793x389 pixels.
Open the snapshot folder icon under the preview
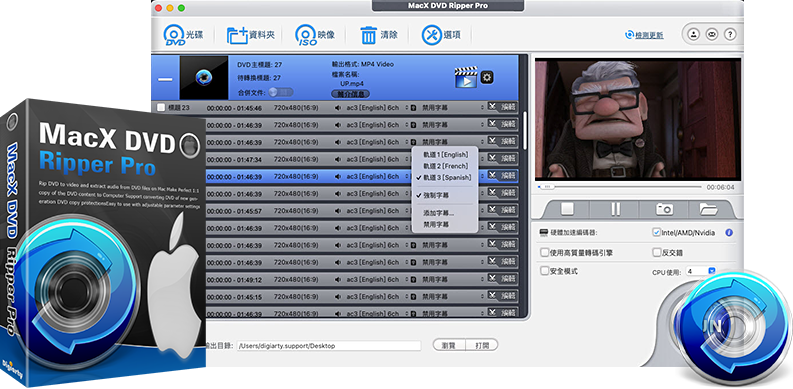tap(709, 209)
